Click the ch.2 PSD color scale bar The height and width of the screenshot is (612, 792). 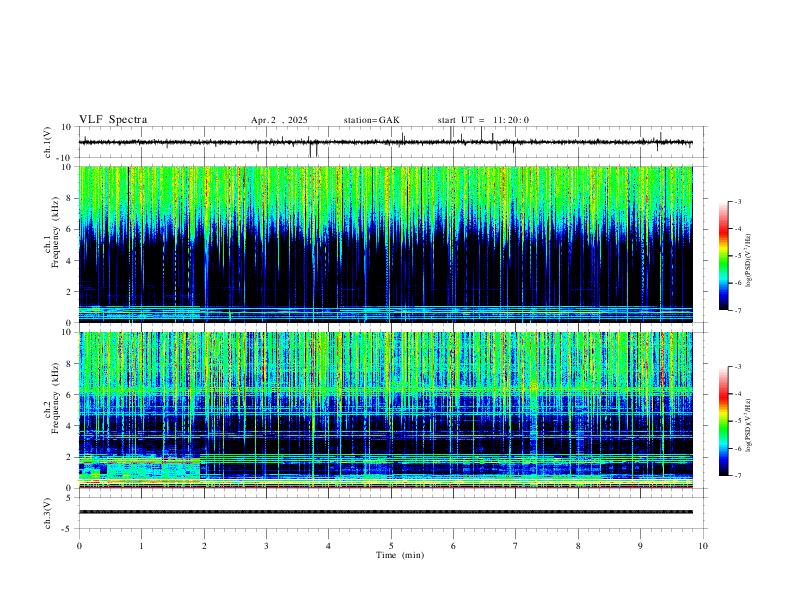coord(723,421)
